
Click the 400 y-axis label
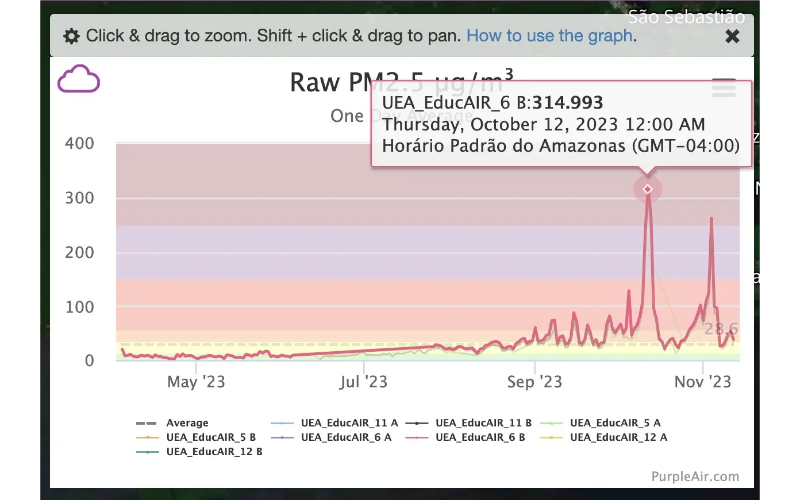[80, 143]
